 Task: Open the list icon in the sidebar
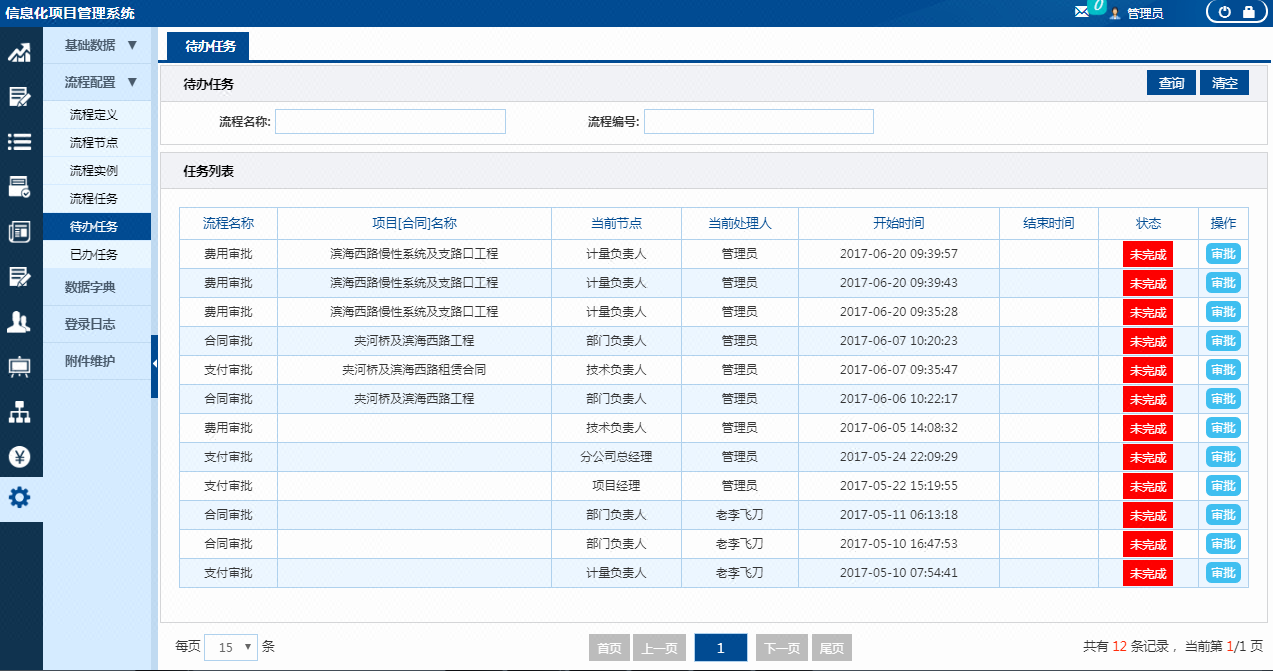pos(20,142)
